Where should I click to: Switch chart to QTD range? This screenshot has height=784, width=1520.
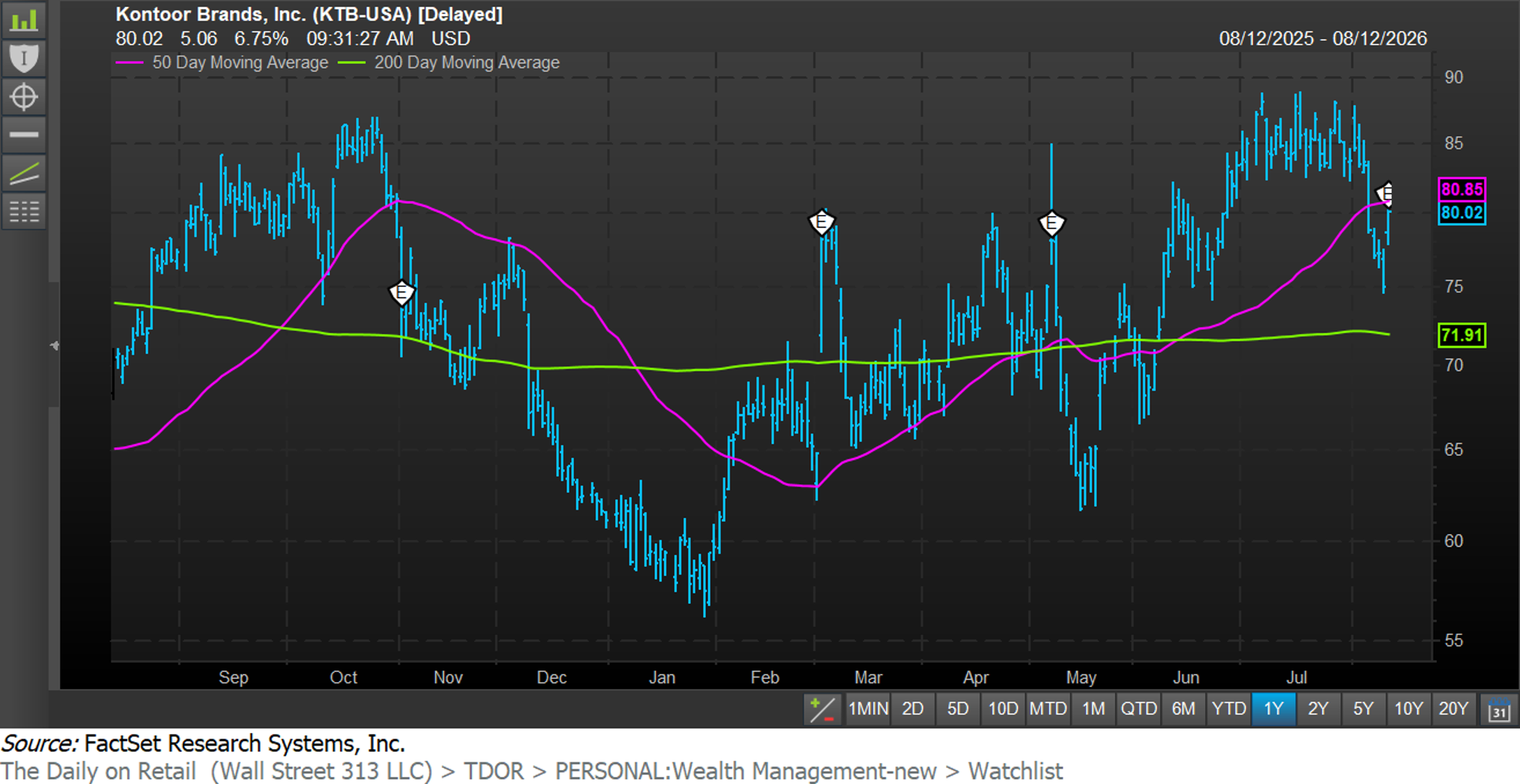point(1138,709)
